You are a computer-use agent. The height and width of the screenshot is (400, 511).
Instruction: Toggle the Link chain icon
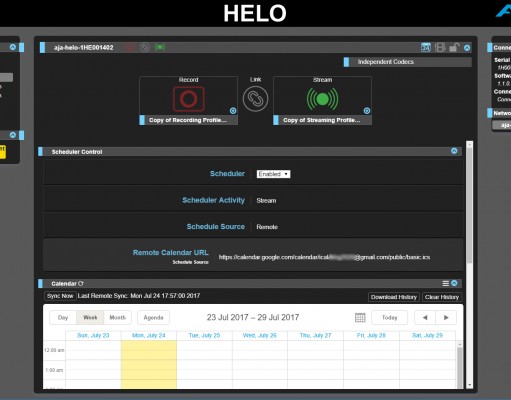click(255, 99)
